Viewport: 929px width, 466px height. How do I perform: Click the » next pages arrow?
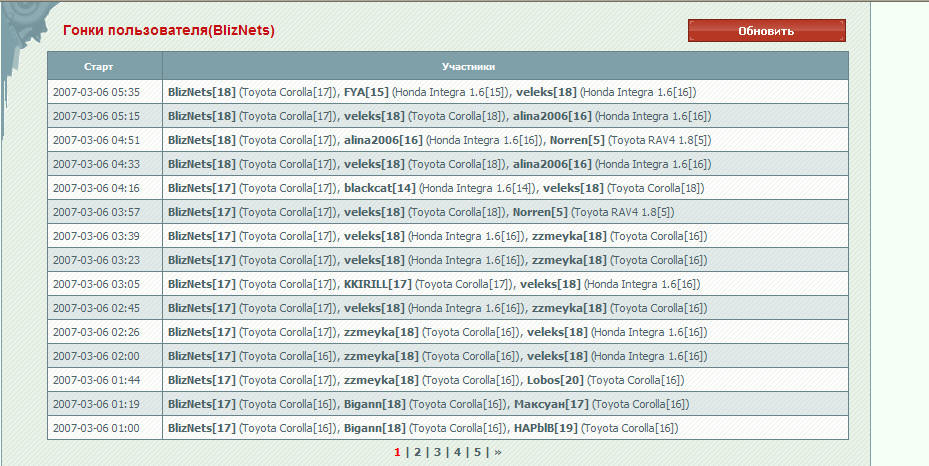click(498, 452)
